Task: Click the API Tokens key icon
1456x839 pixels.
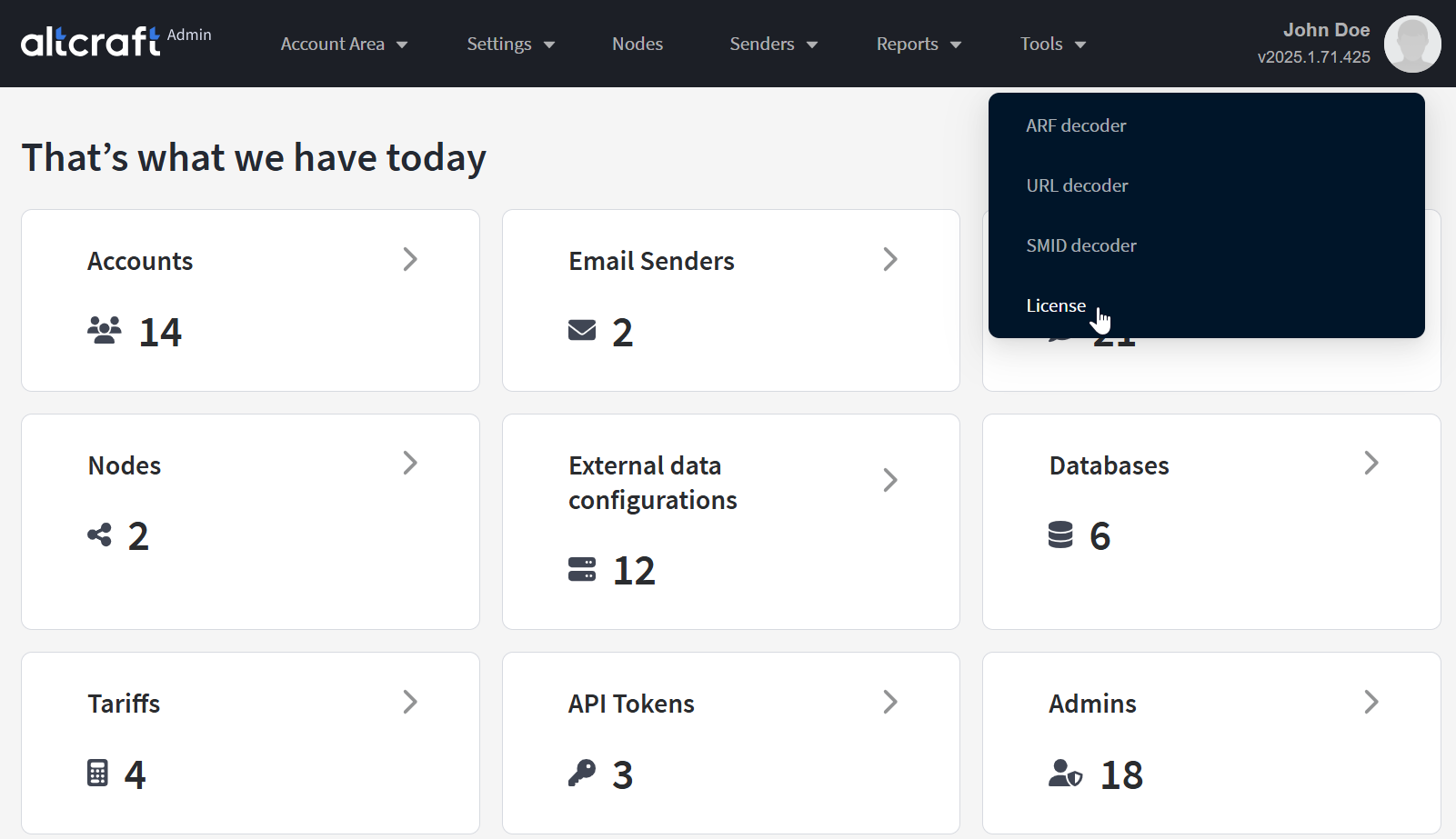Action: [x=582, y=773]
